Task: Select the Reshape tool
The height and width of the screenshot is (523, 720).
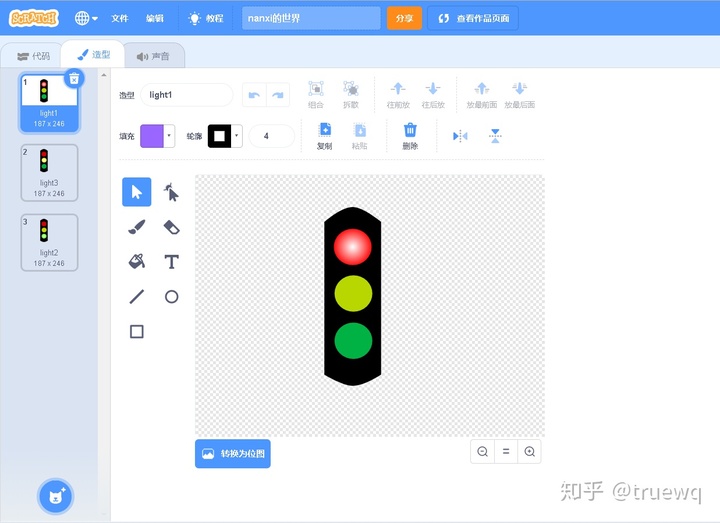Action: 171,192
